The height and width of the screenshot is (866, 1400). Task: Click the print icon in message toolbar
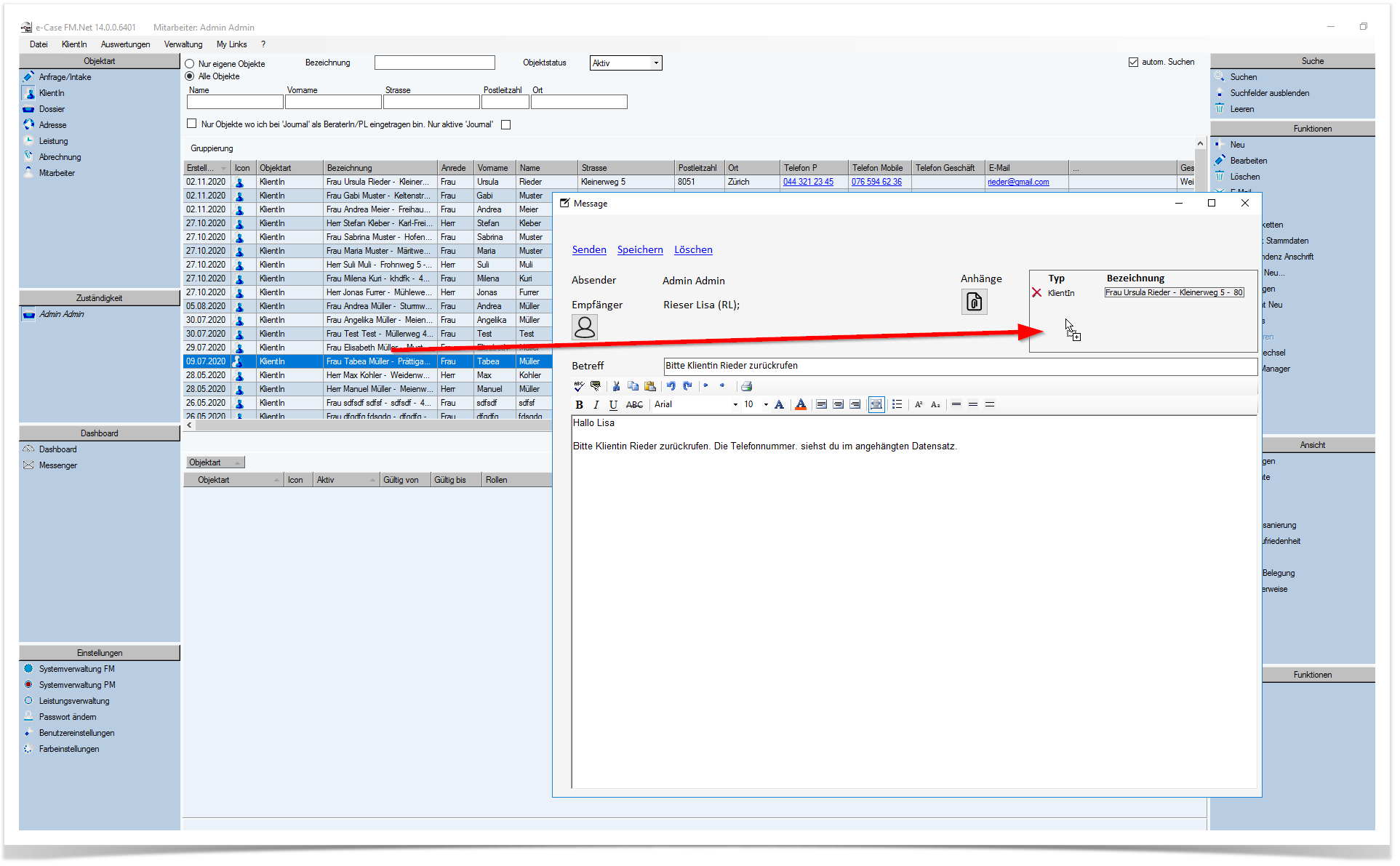point(746,386)
